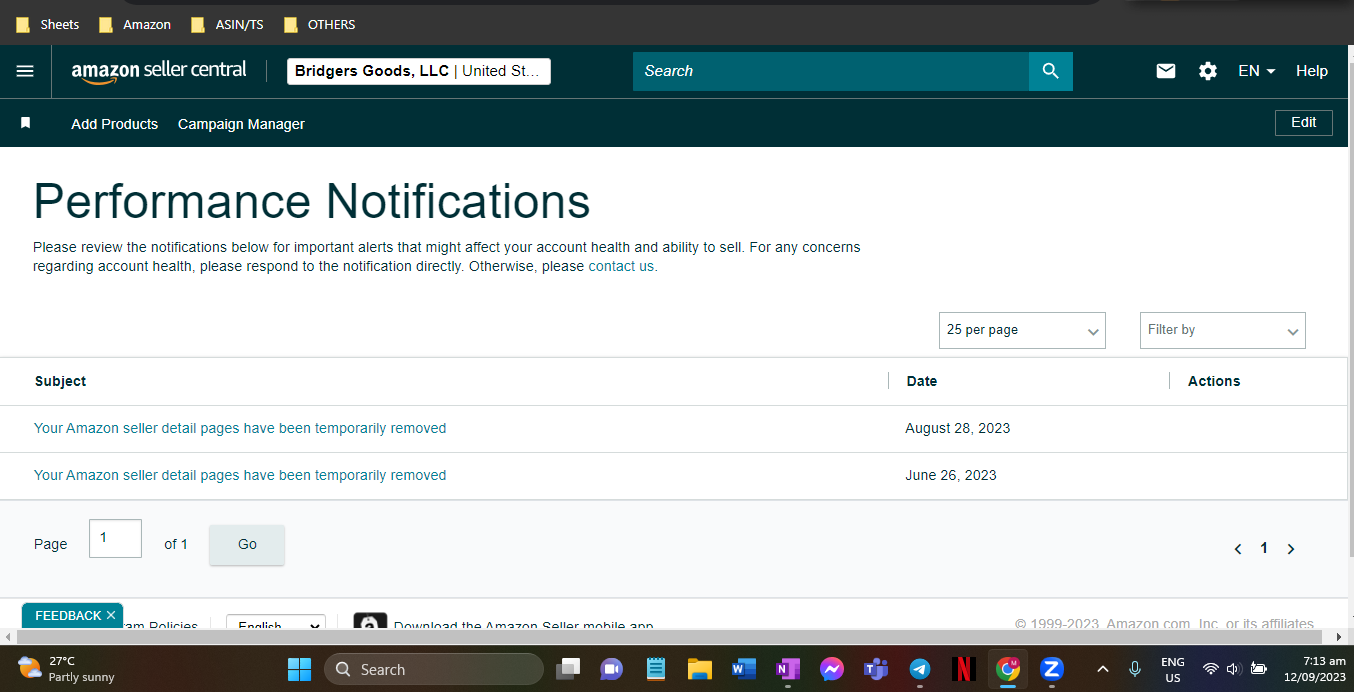Image resolution: width=1354 pixels, height=692 pixels.
Task: Open Wi-Fi network tray icon
Action: tap(1210, 669)
